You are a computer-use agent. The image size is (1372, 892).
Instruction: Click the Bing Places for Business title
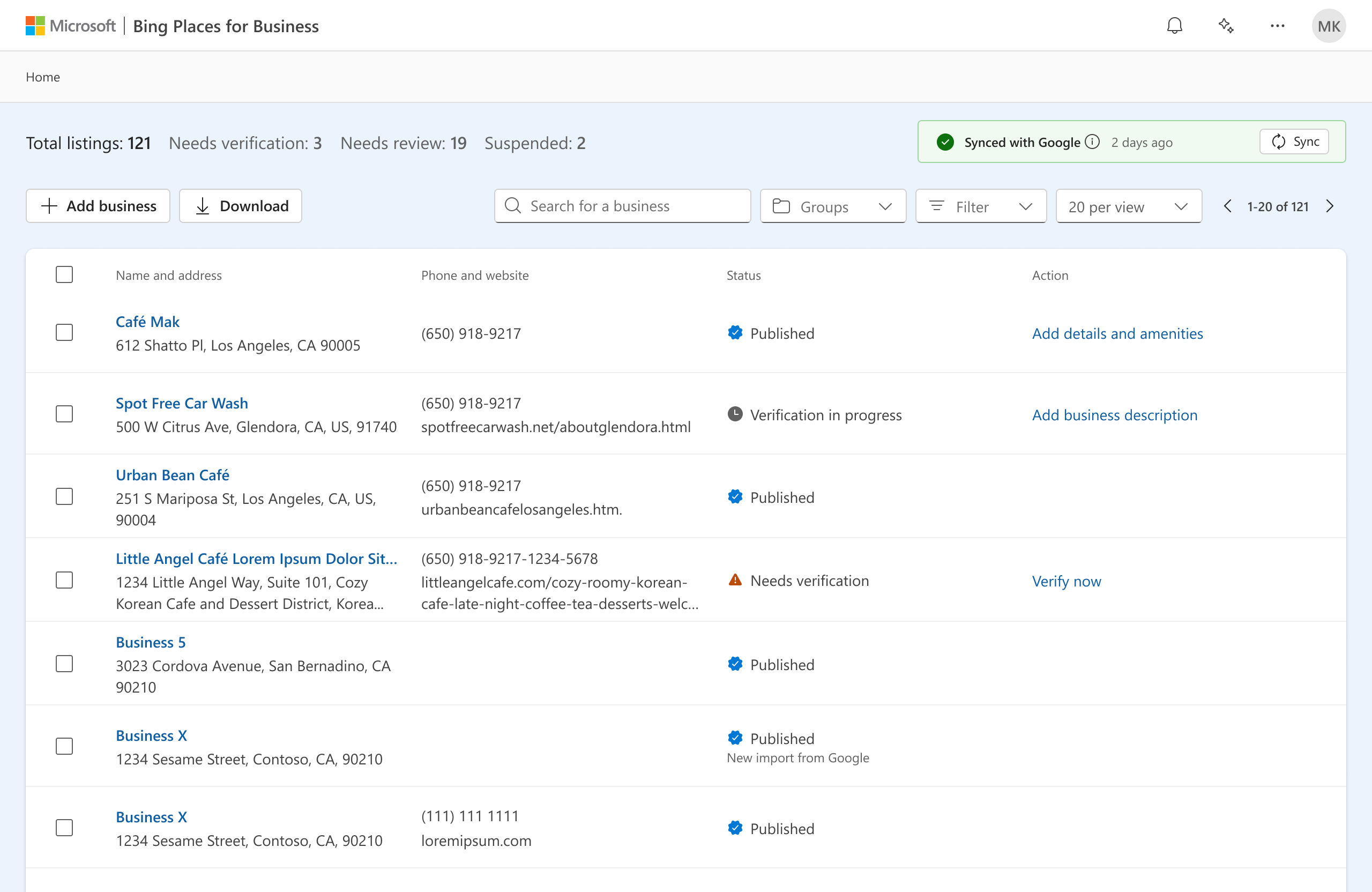point(226,26)
